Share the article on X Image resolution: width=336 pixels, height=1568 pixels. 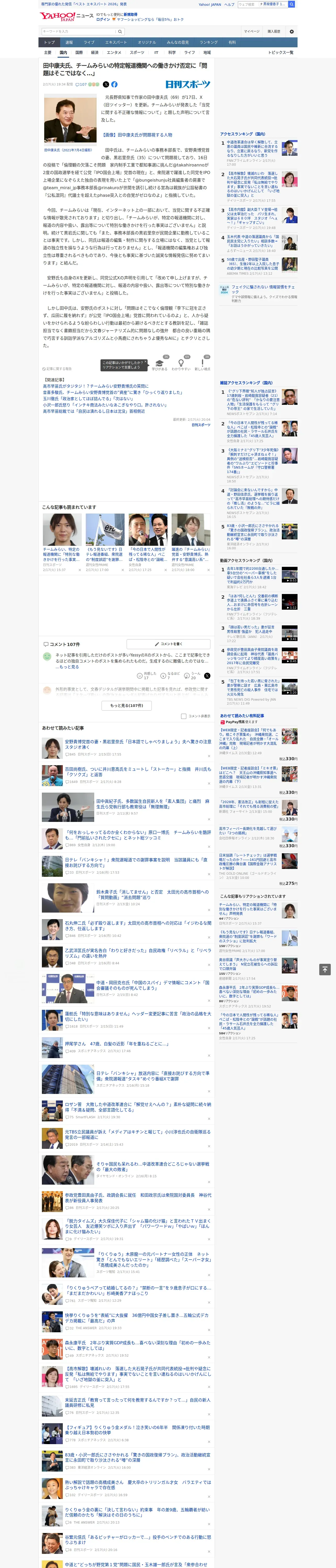pyautogui.click(x=106, y=85)
